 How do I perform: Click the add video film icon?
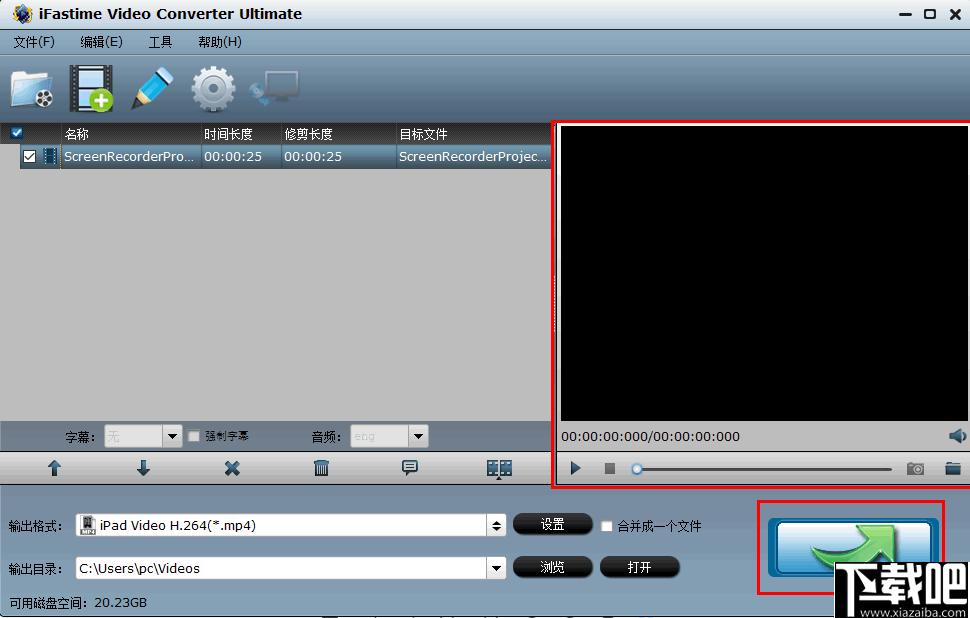click(x=91, y=88)
